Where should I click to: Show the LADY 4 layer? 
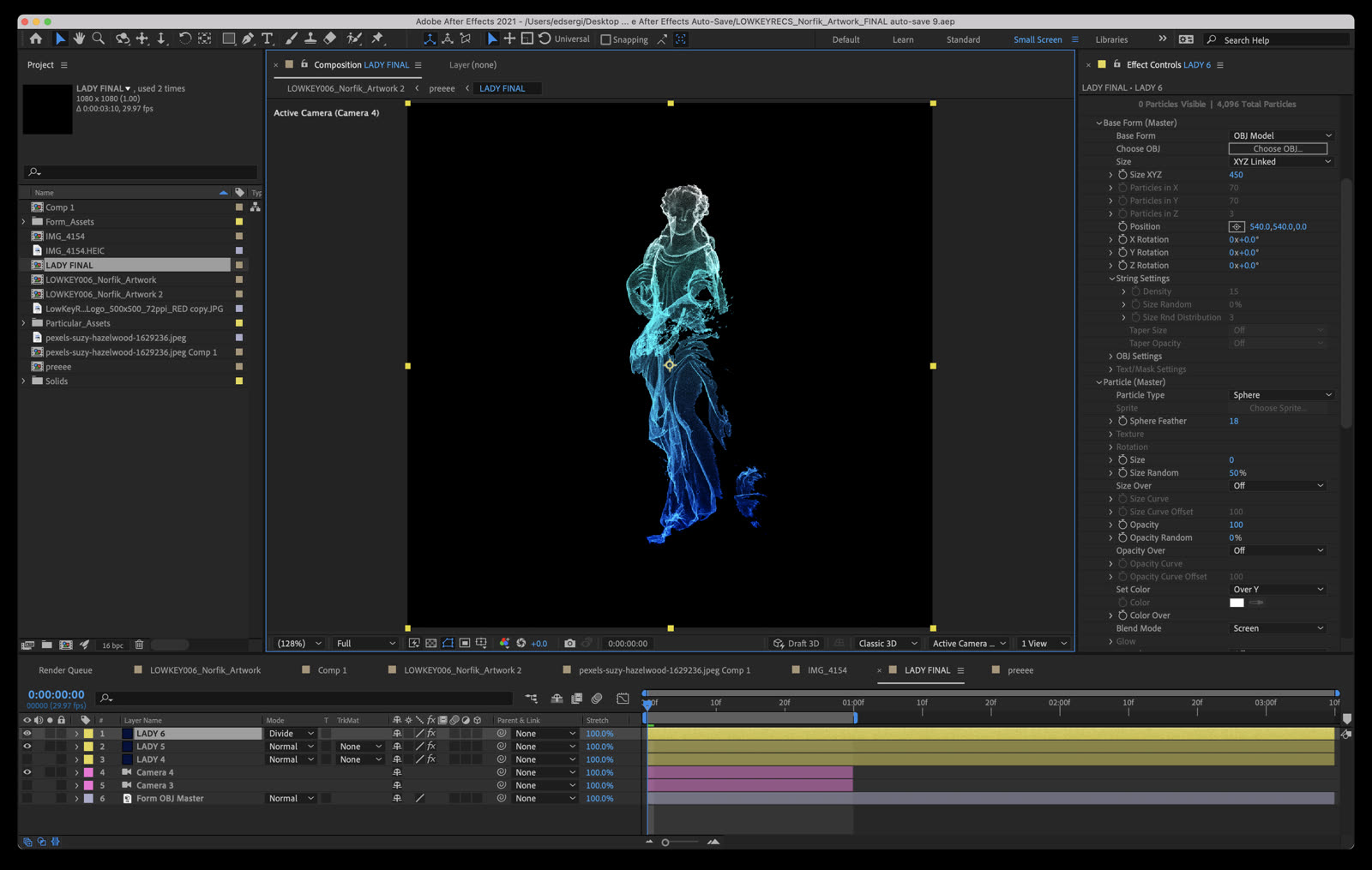tap(27, 759)
